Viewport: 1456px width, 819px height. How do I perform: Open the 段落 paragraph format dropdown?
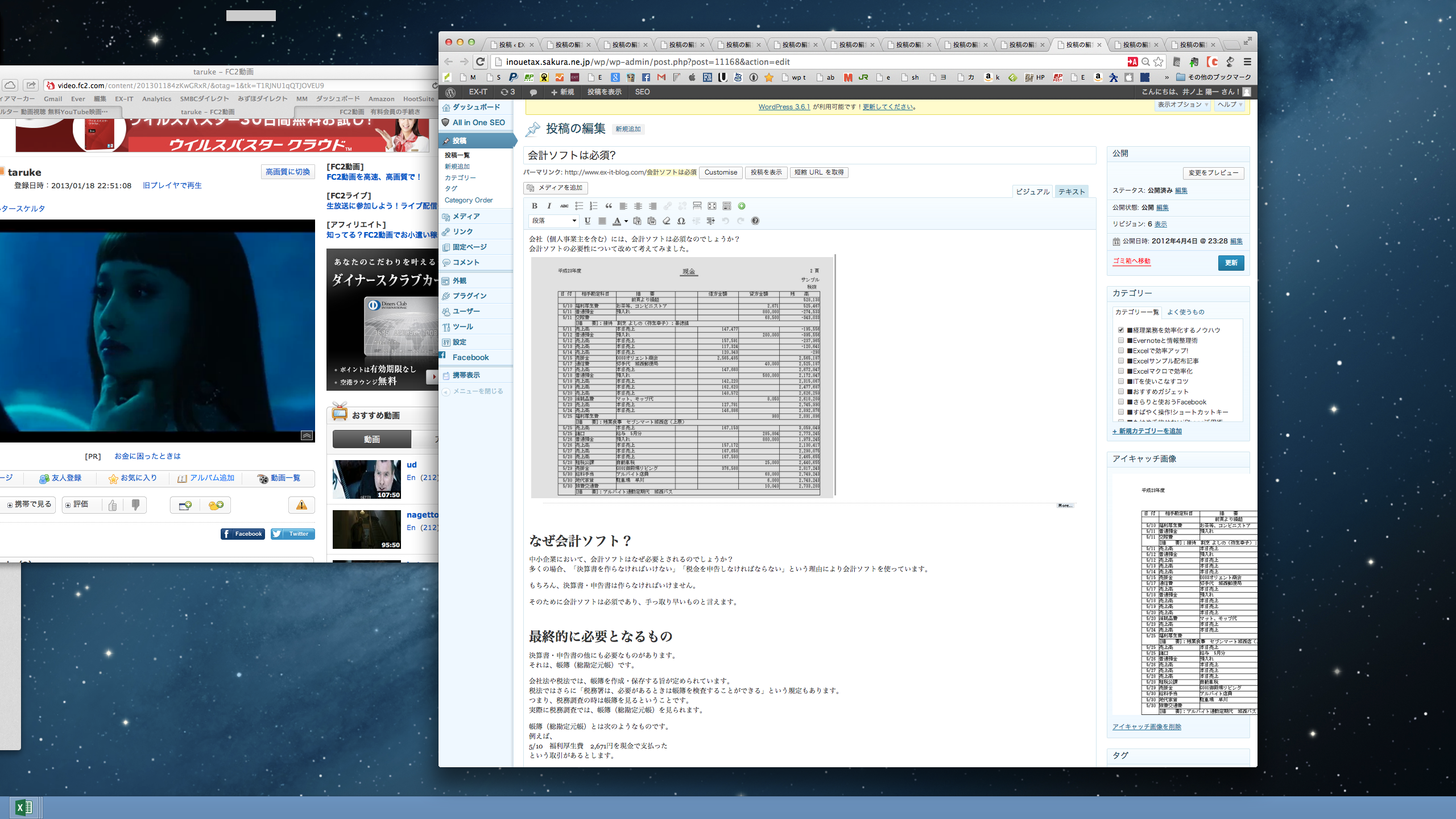pyautogui.click(x=554, y=221)
